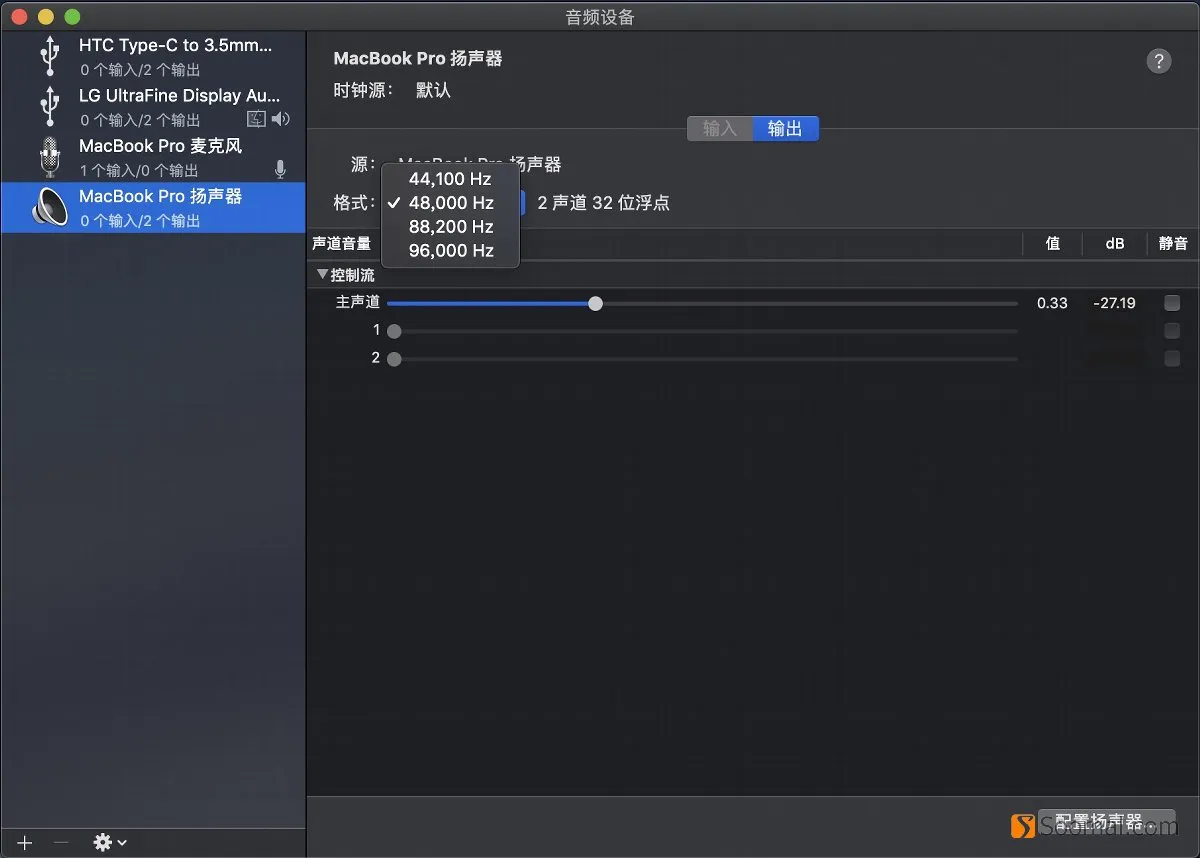
Task: Click the '2 声道 32 位浮点' format text
Action: tap(603, 203)
